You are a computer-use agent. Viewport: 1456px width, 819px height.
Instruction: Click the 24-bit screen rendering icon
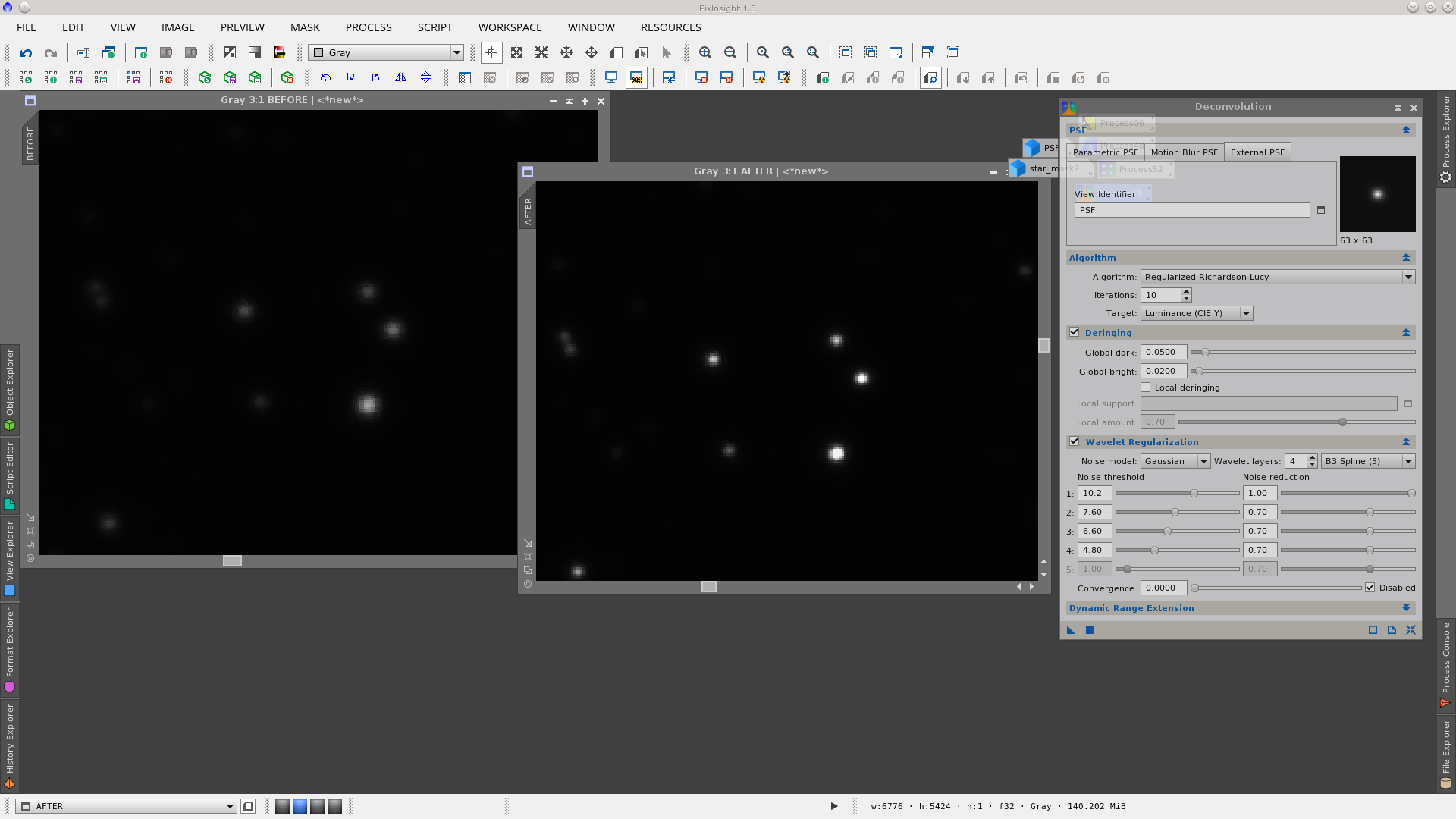(x=636, y=78)
